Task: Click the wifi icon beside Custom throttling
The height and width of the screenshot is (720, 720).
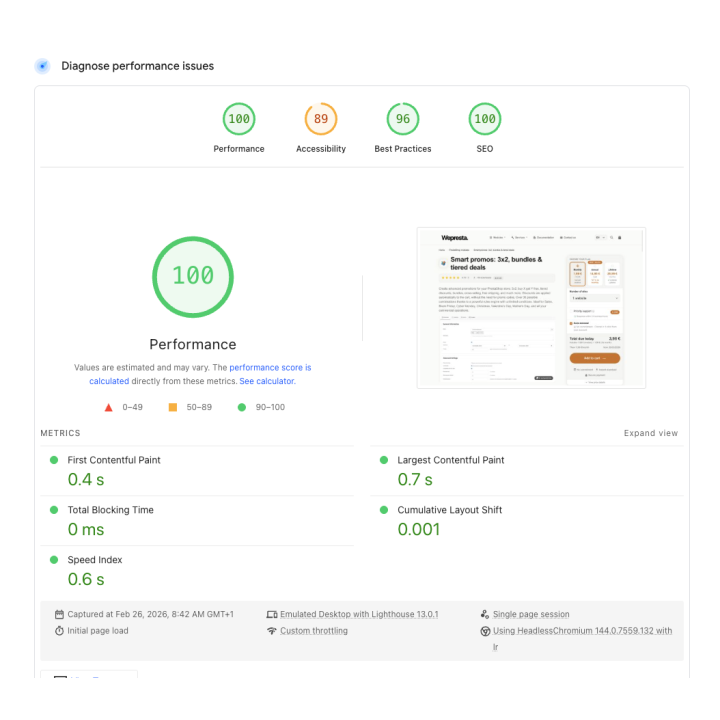Action: 272,631
